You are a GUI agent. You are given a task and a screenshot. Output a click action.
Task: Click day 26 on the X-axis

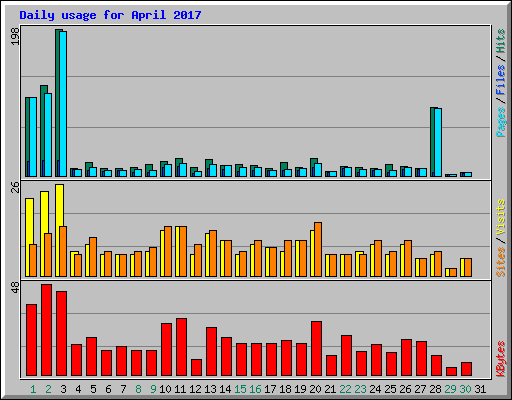[405, 389]
